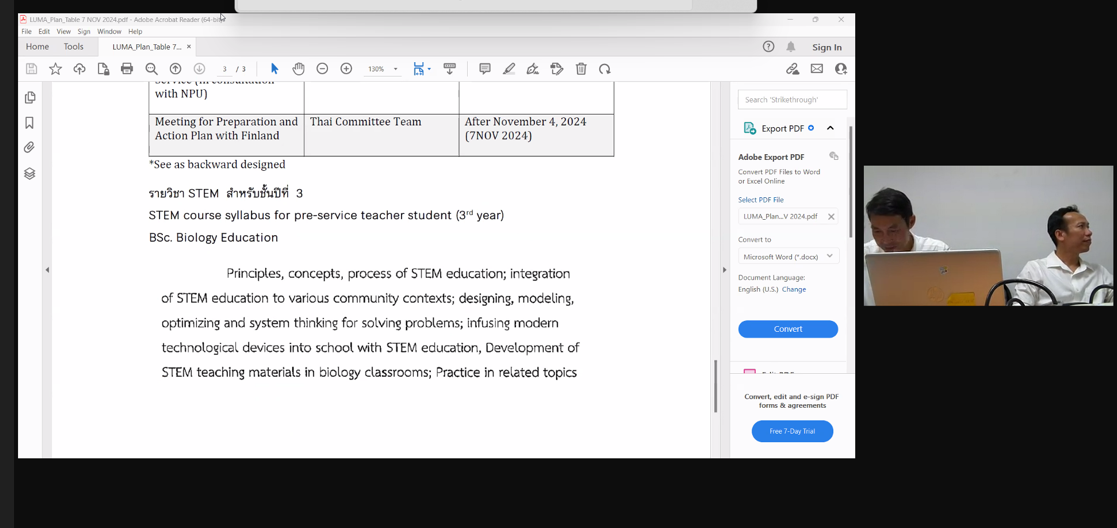Add a sticky note comment
The height and width of the screenshot is (528, 1117).
(485, 69)
